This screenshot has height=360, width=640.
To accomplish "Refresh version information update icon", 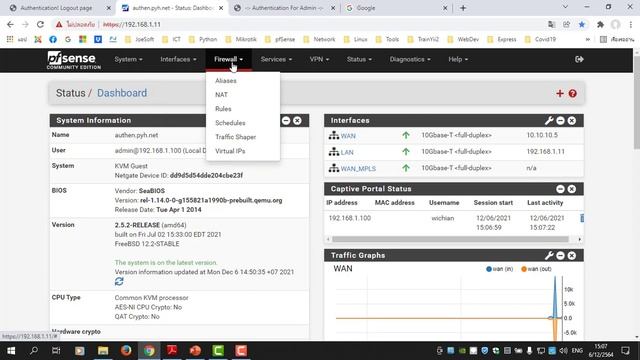I will 119,281.
